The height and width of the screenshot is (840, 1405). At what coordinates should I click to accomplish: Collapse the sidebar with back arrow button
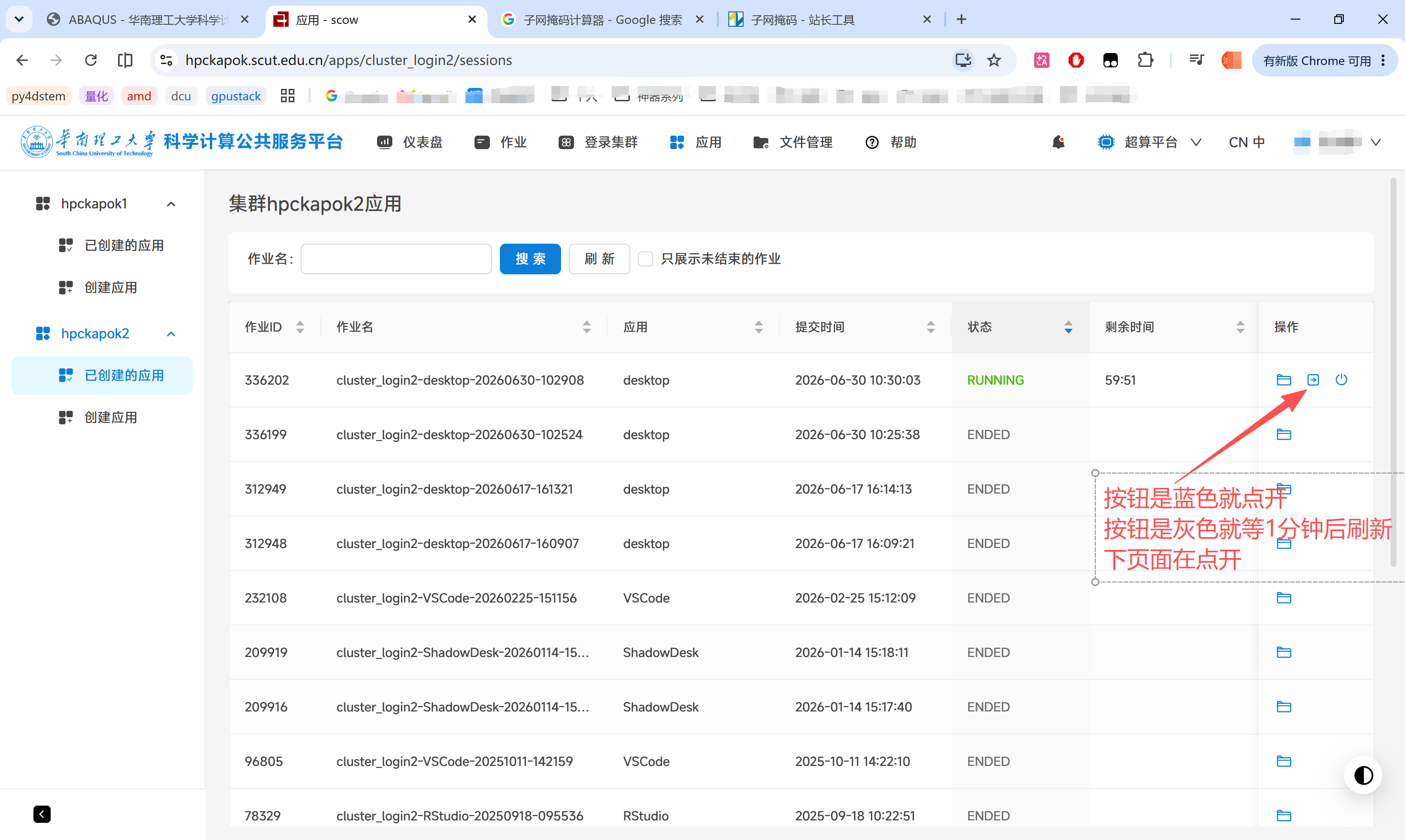42,814
